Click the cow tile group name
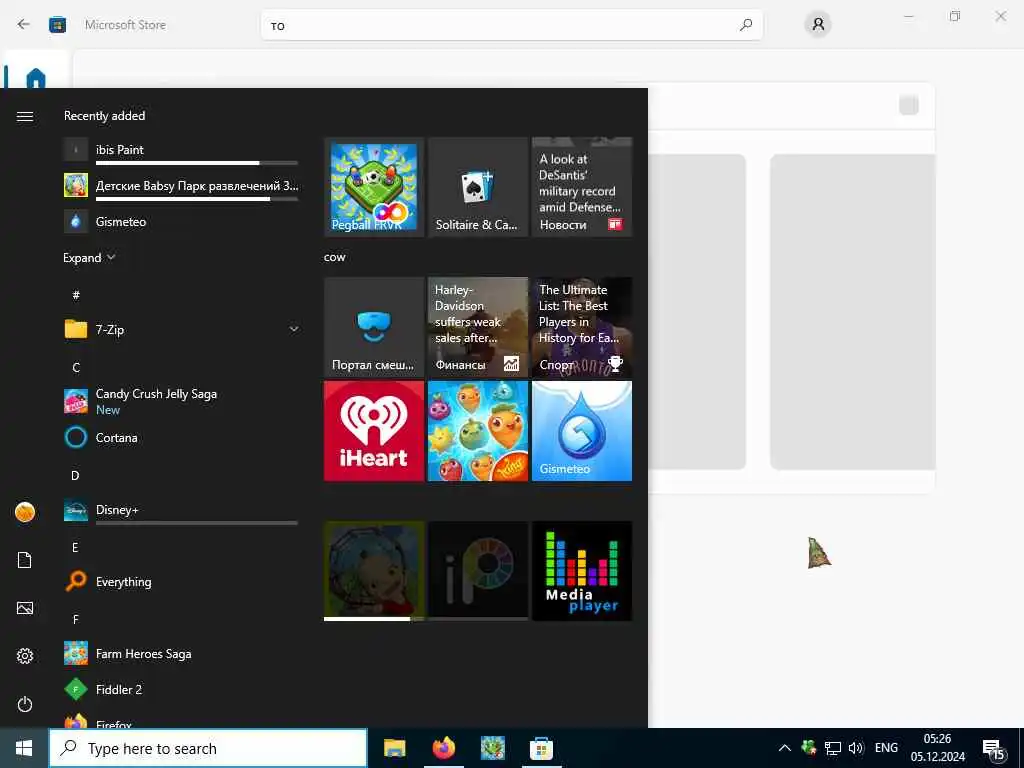This screenshot has width=1024, height=768. pyautogui.click(x=334, y=257)
